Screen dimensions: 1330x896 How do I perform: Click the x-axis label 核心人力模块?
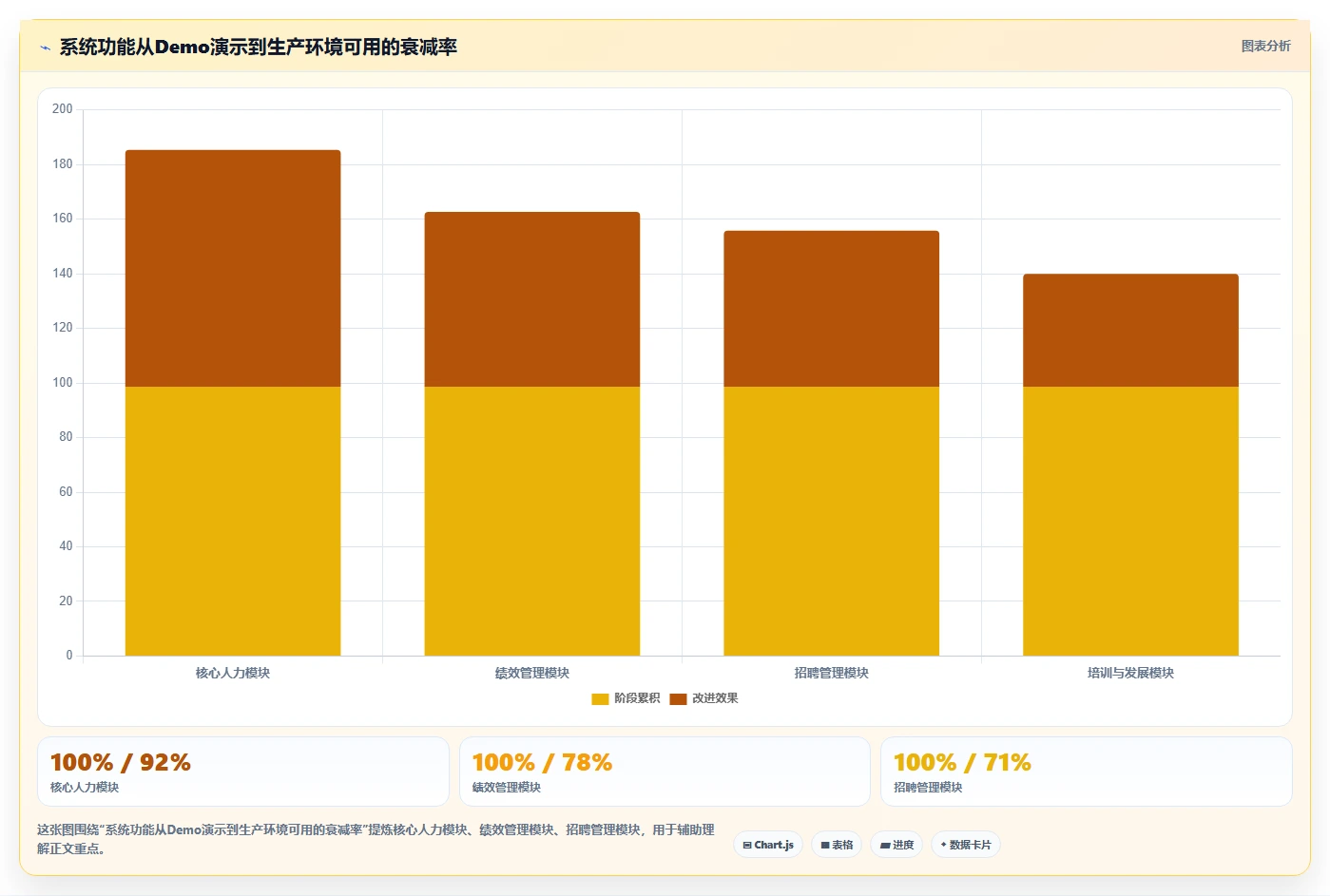[233, 673]
